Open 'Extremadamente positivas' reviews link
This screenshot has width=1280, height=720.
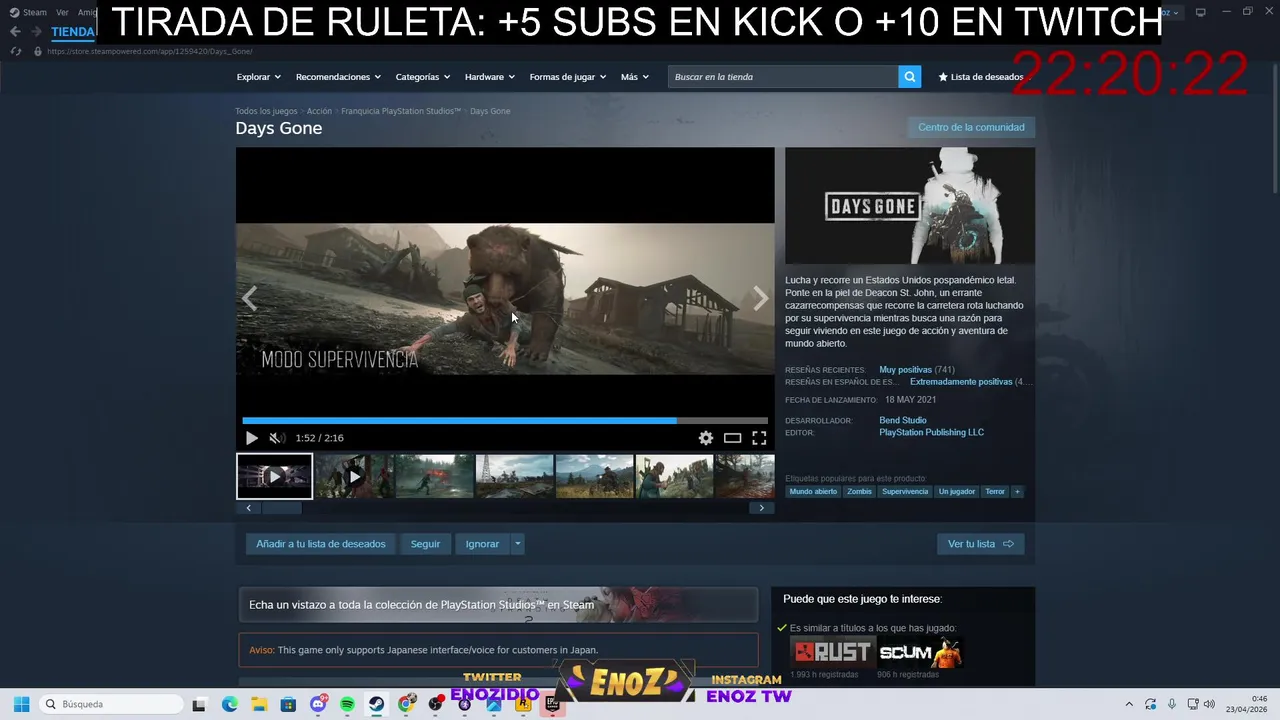pyautogui.click(x=961, y=382)
